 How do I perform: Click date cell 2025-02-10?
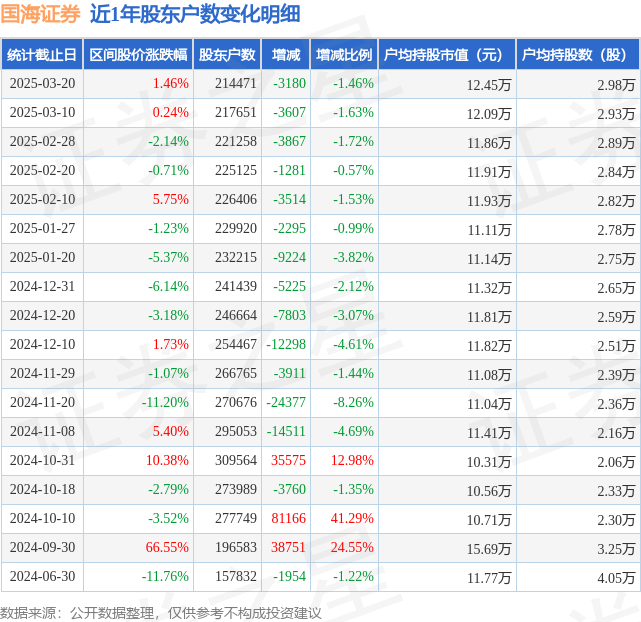coord(43,199)
